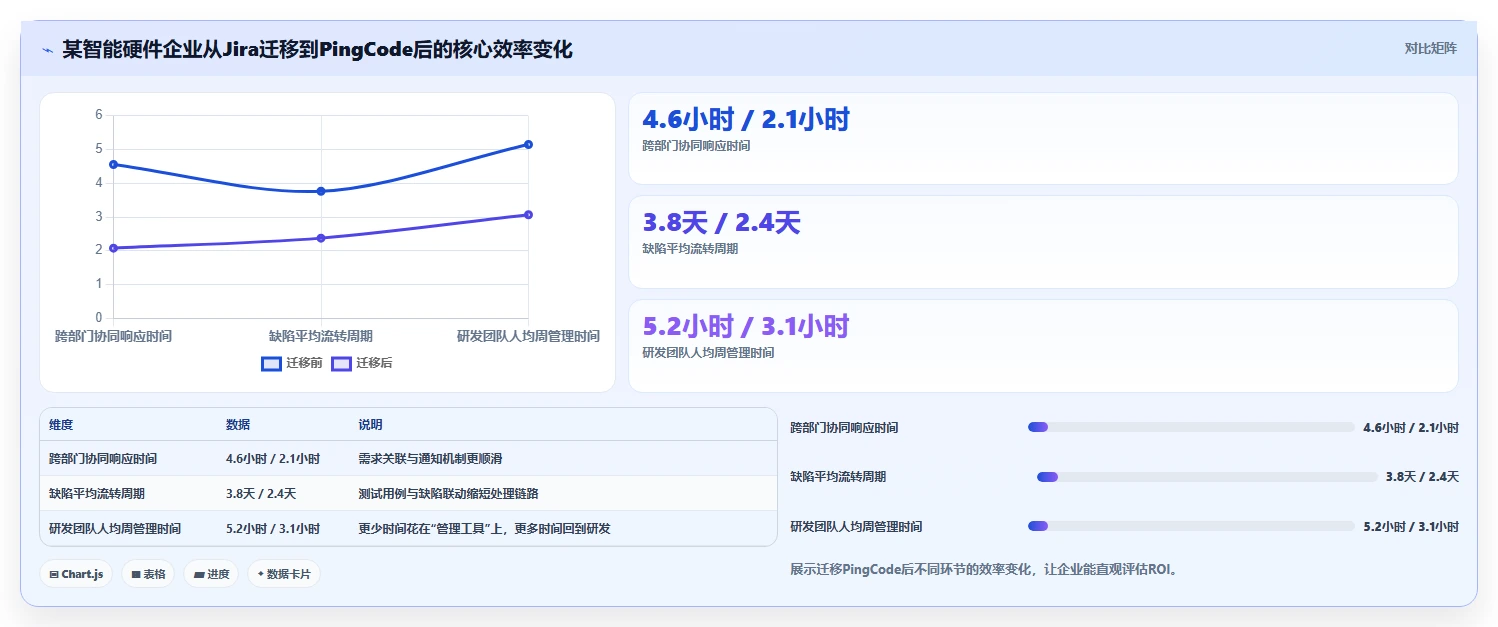This screenshot has height=627, width=1498.
Task: Click the 迁移前 data point at 研发团队人均周管理时间
Action: 528,144
